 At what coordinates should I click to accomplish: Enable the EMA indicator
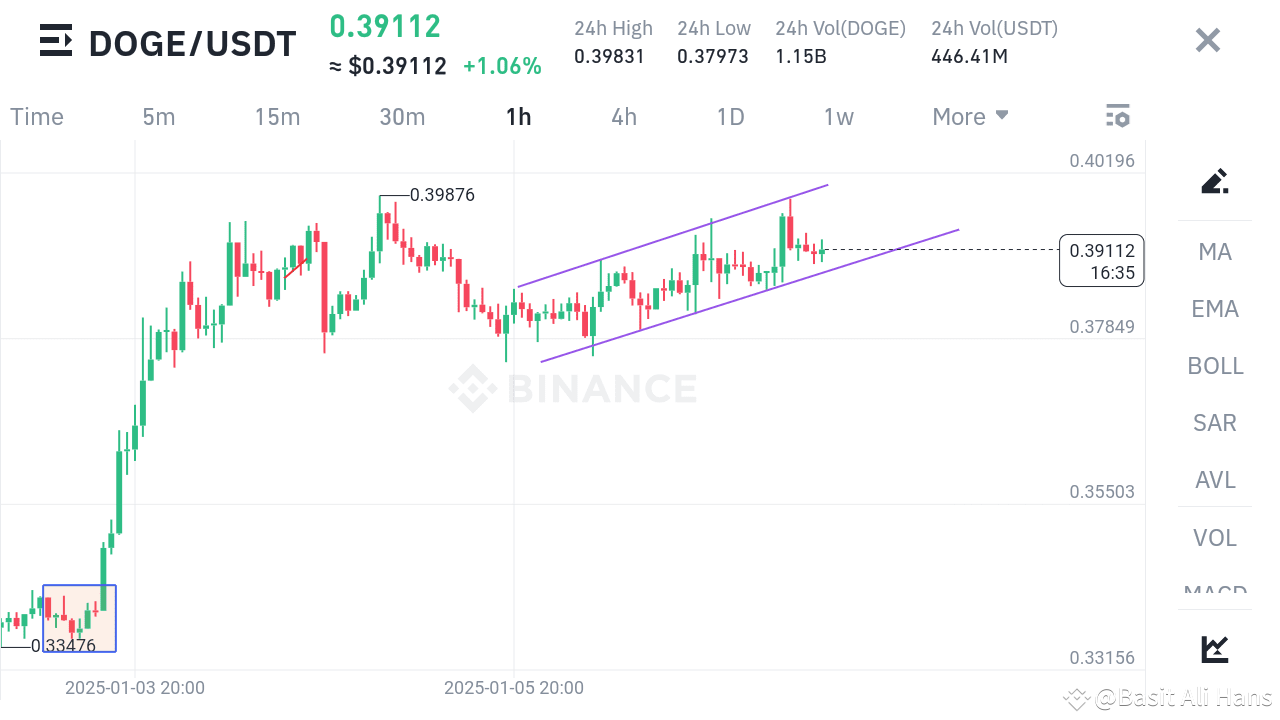click(1214, 309)
